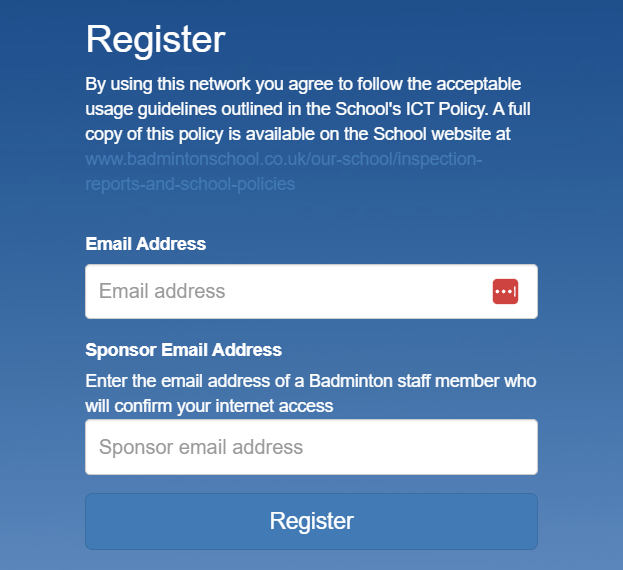Click the 'School website at' phrase before the link
623x570 pixels.
pyautogui.click(x=442, y=134)
